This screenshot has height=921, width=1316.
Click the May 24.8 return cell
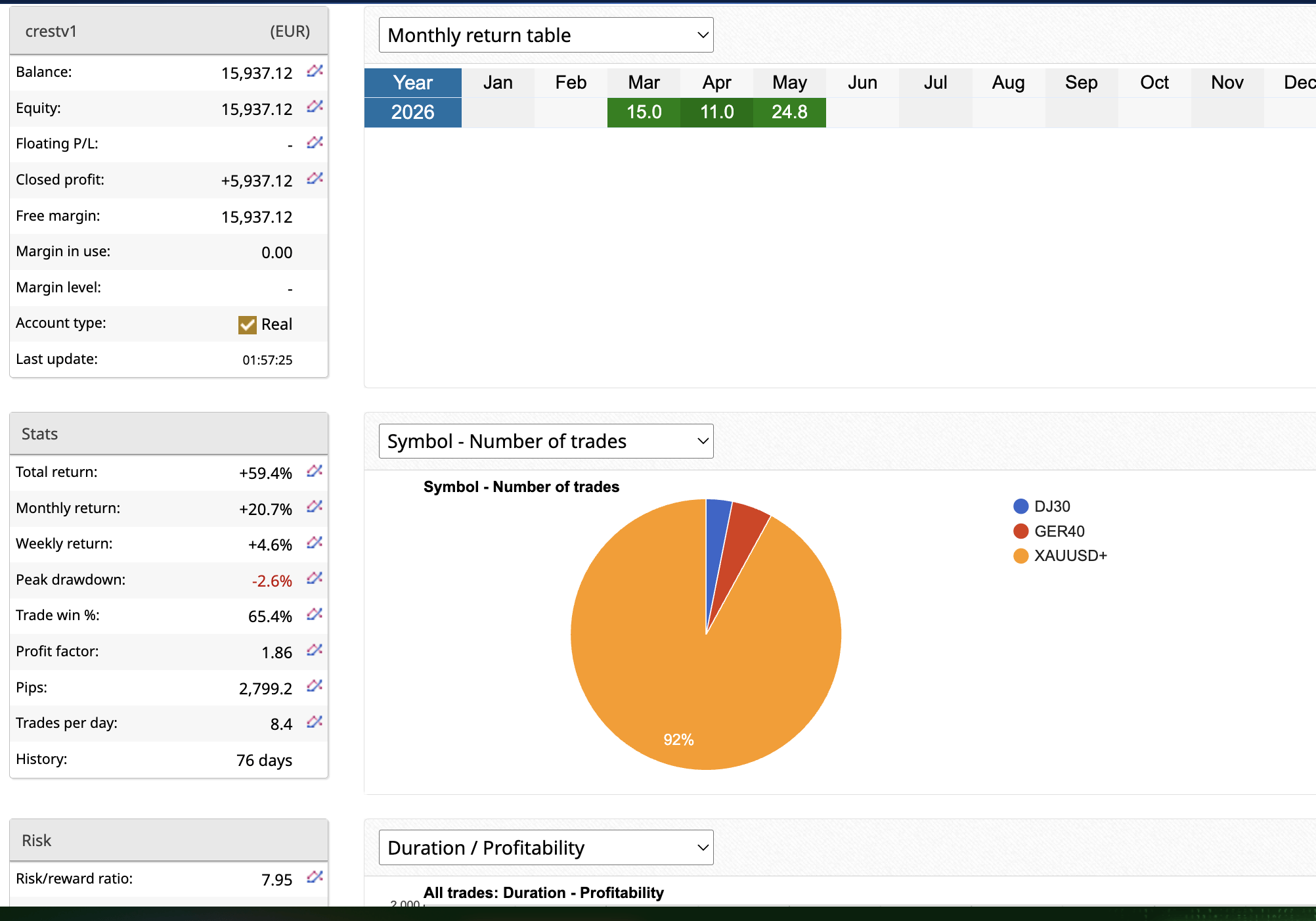click(x=790, y=112)
